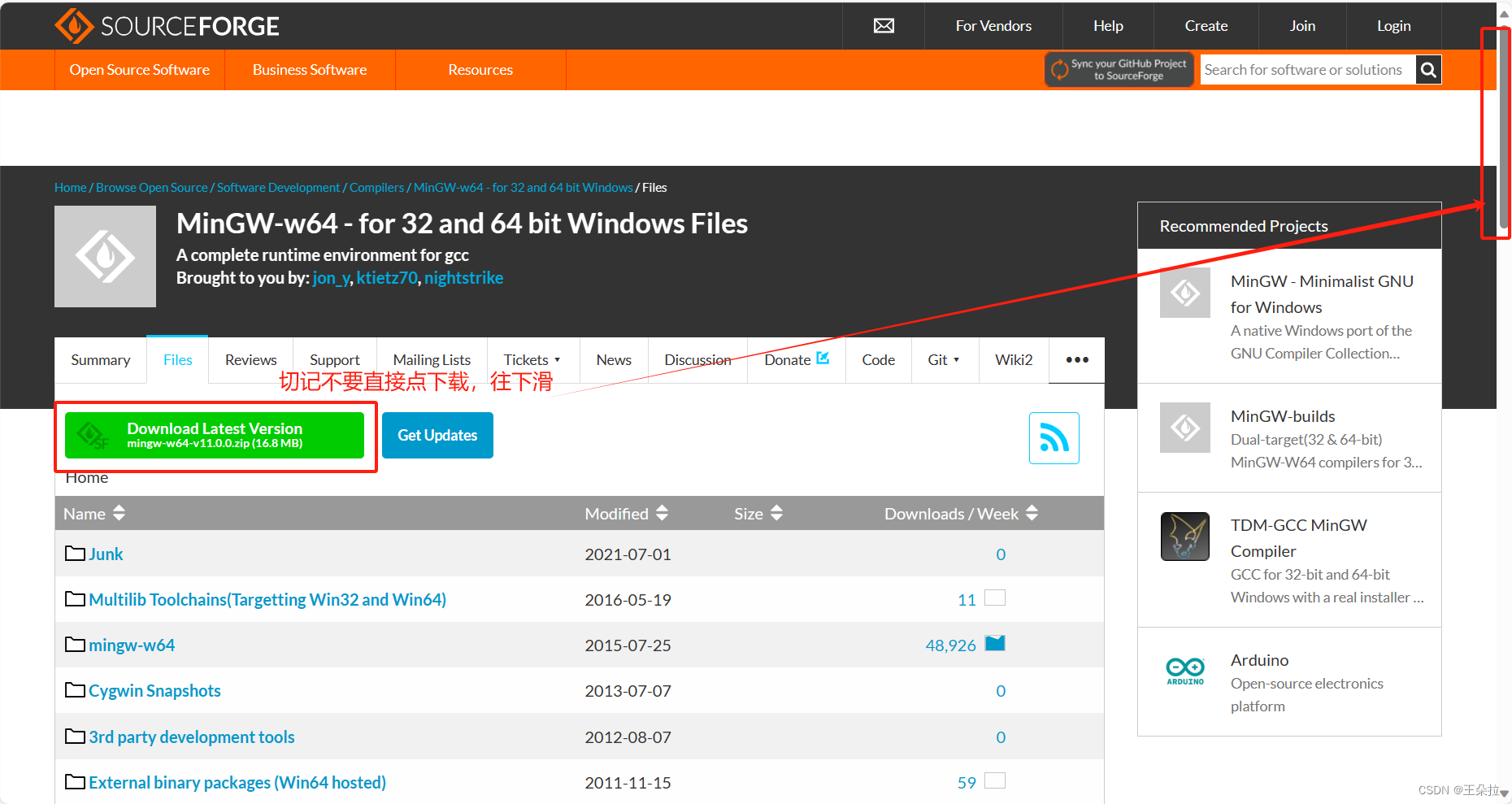Click Browse Open Source breadcrumb
The height and width of the screenshot is (804, 1512).
point(152,188)
